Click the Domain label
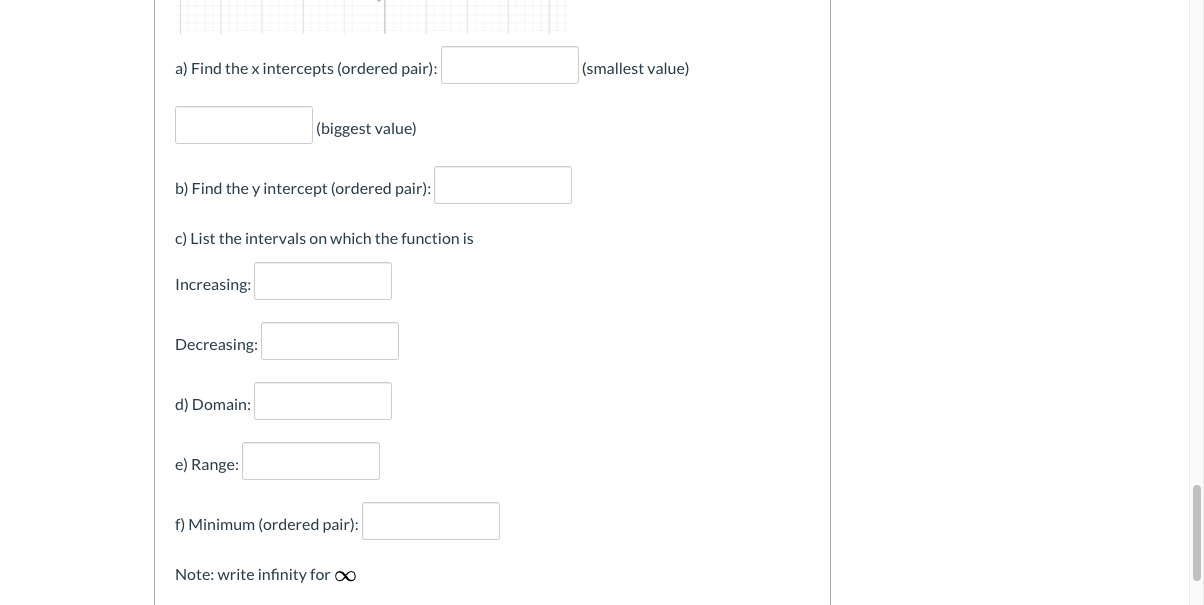This screenshot has height=605, width=1204. click(x=212, y=403)
